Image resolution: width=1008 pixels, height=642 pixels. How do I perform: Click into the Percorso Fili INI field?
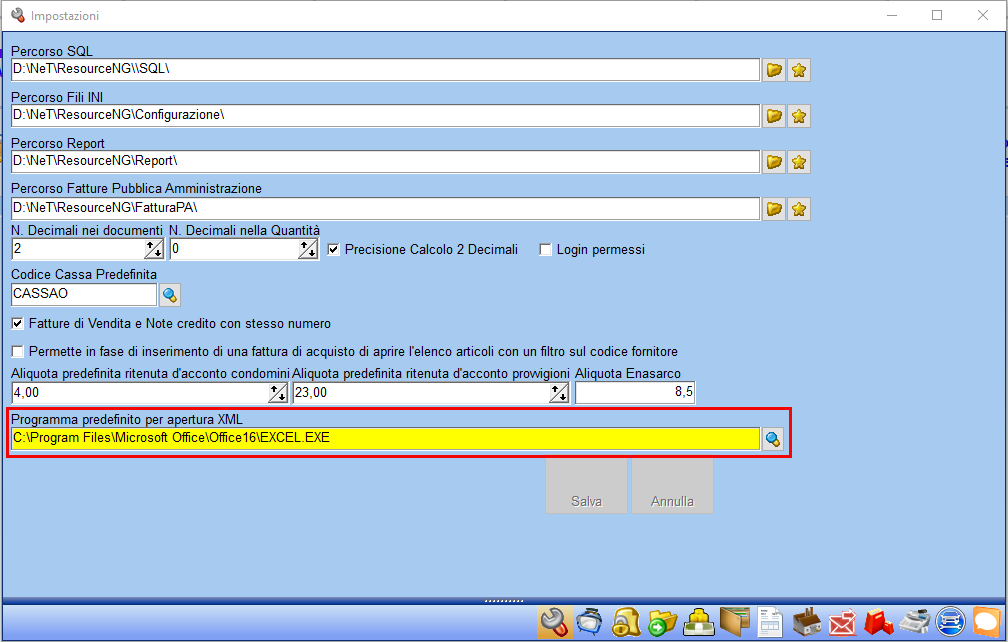386,116
